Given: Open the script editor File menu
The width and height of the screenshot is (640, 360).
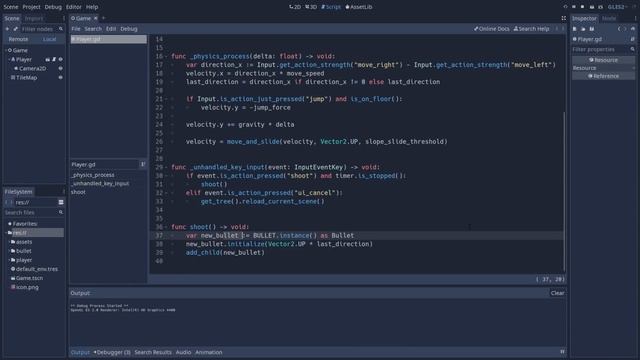Looking at the screenshot, I should click(76, 29).
